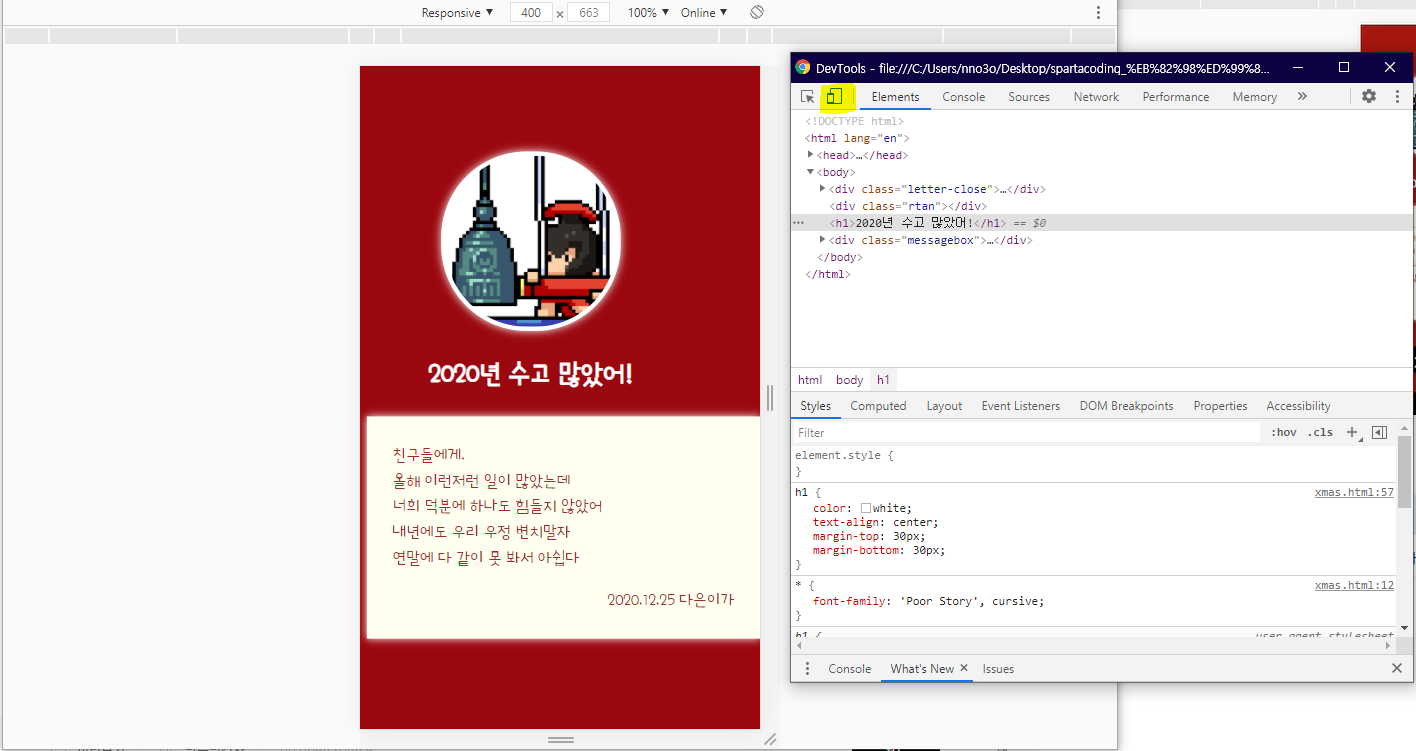Click the circular bell character image
The image size is (1416, 751).
point(531,241)
